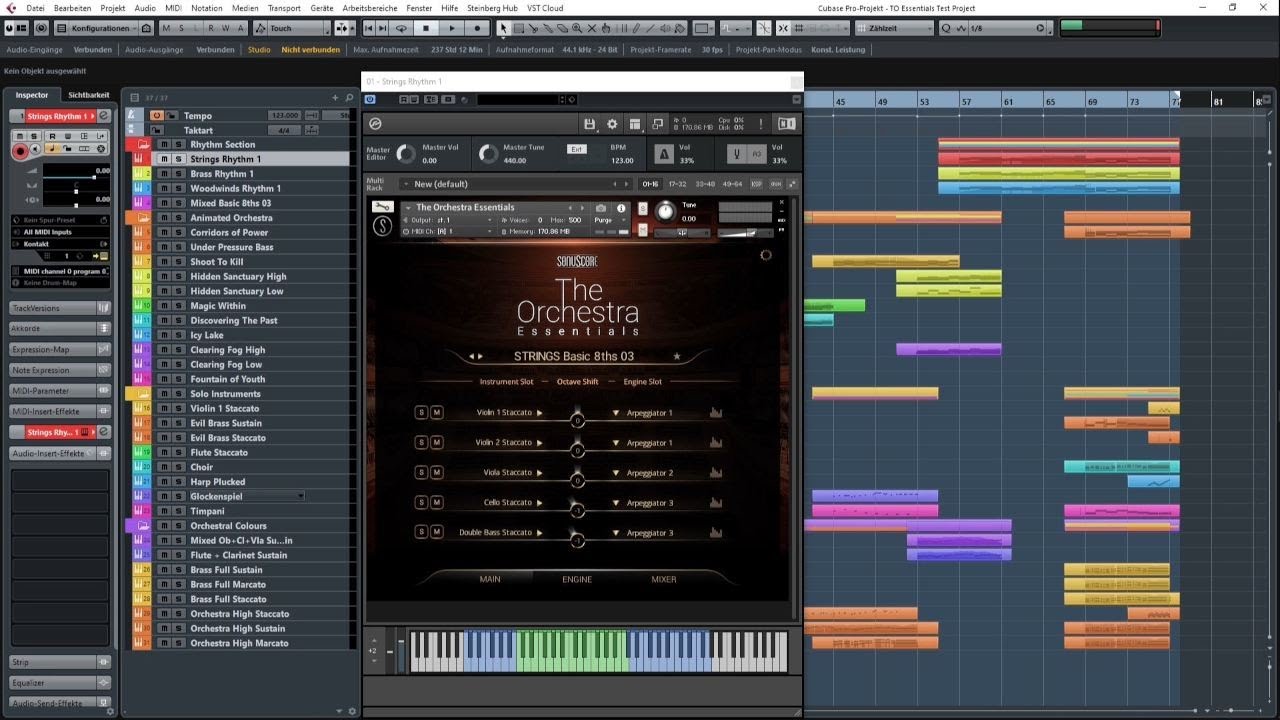Select the Glue tool
Screen dimensions: 1280x720
pos(562,28)
